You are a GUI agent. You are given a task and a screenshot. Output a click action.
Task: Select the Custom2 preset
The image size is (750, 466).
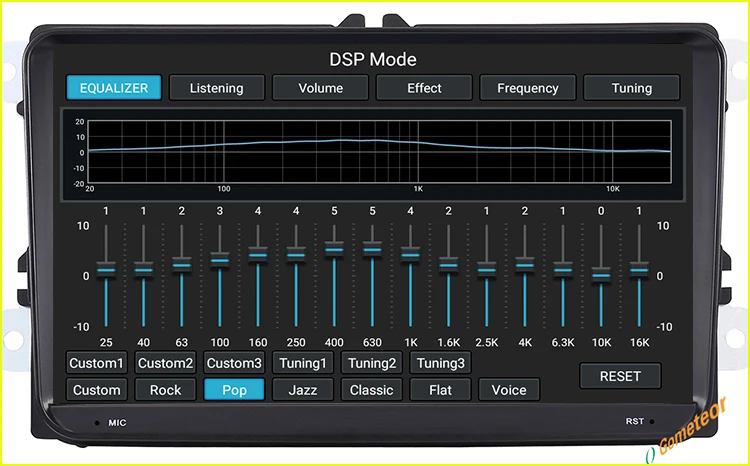tap(165, 363)
